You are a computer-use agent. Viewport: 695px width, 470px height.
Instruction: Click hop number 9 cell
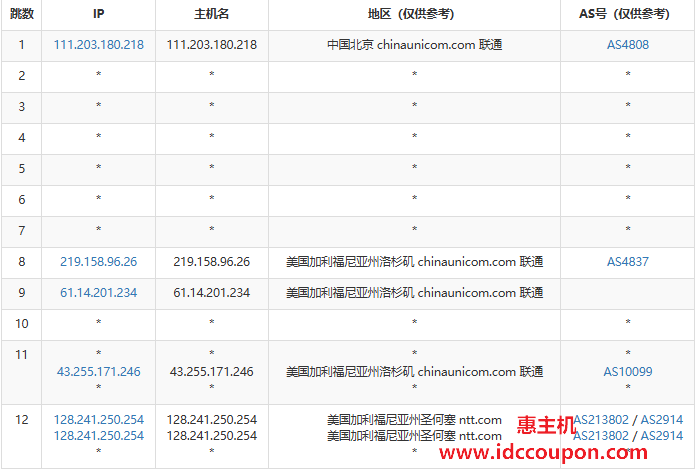(21, 293)
